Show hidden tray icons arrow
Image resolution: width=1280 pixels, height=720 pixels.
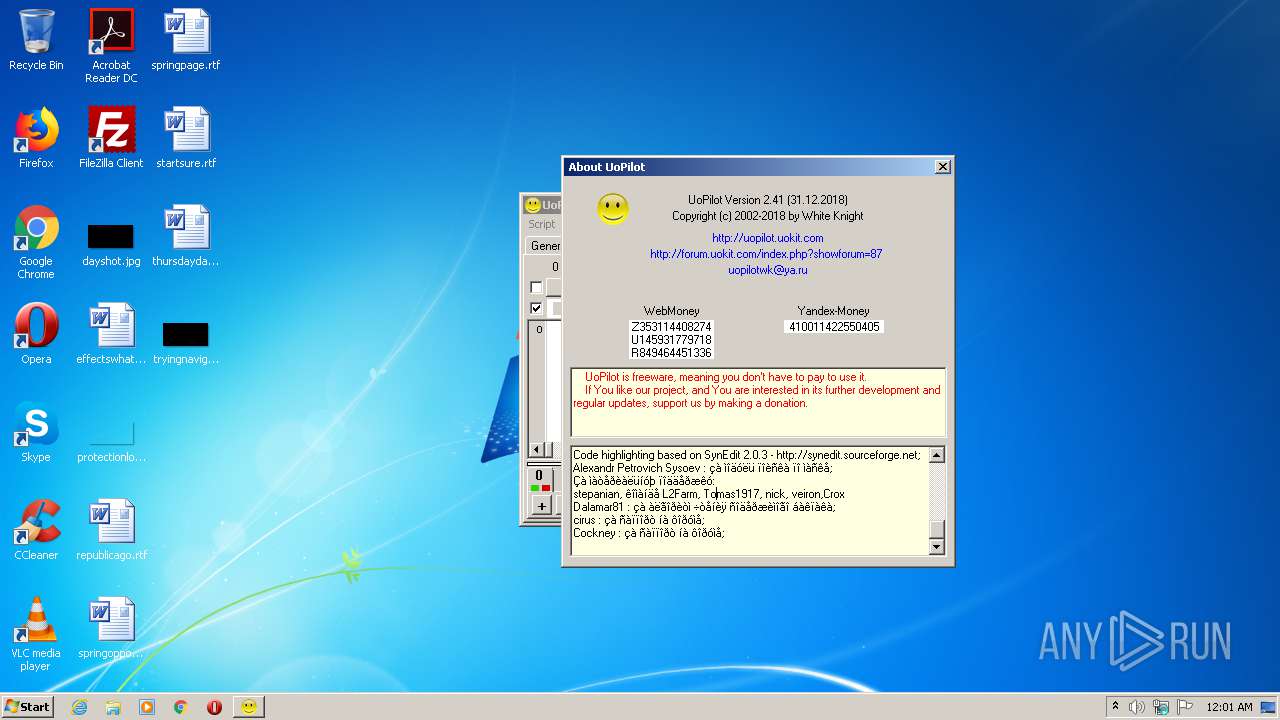pyautogui.click(x=1115, y=707)
